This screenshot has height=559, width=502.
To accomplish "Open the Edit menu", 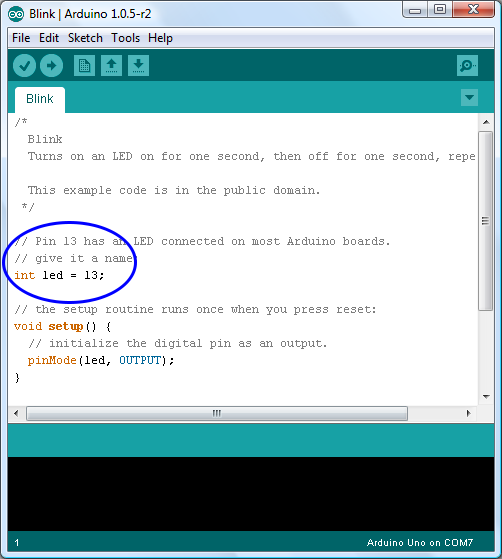I will (49, 38).
